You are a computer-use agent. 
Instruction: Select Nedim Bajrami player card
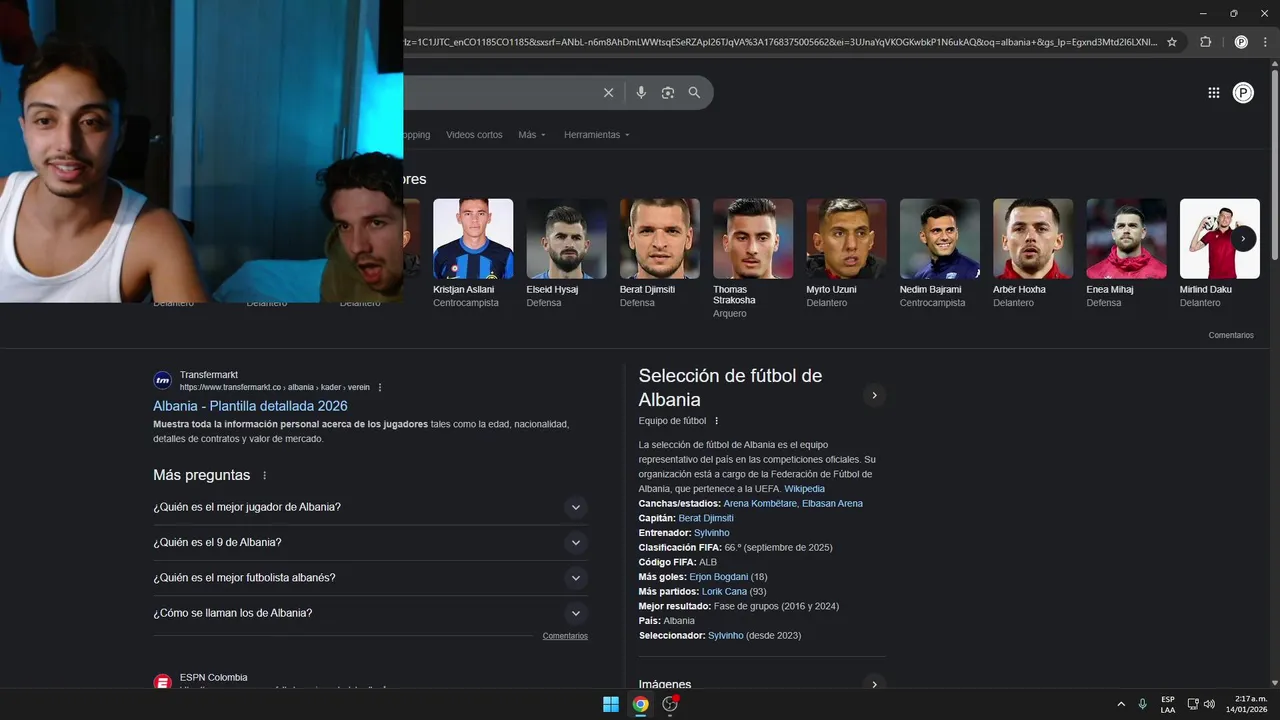point(939,252)
